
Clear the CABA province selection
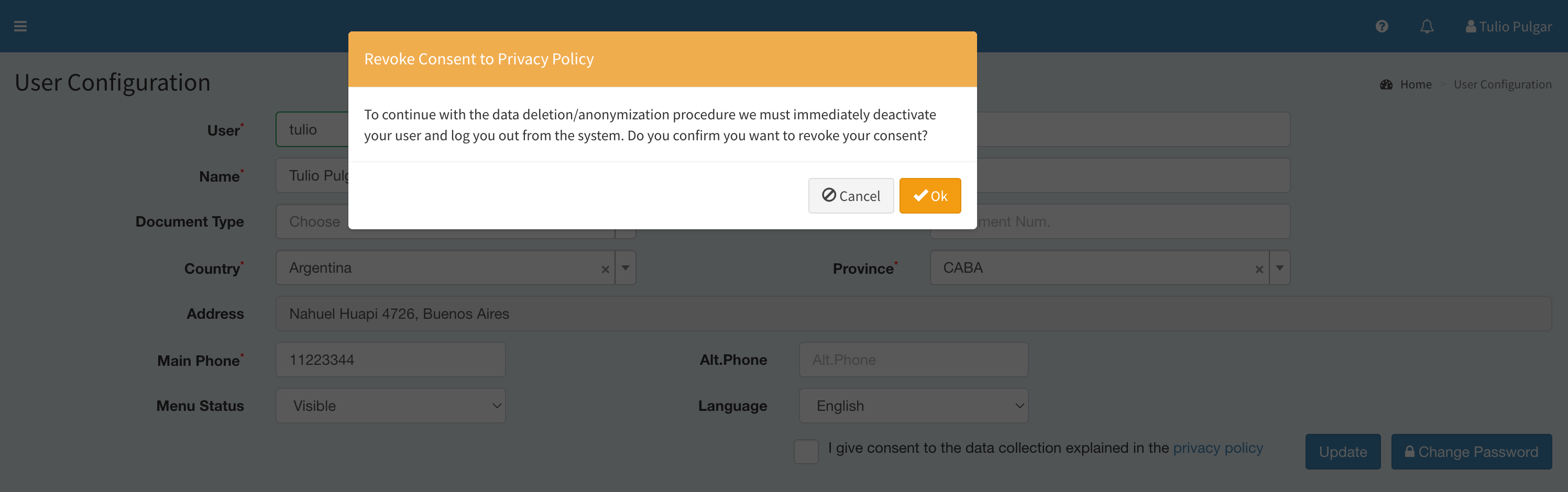(1259, 269)
